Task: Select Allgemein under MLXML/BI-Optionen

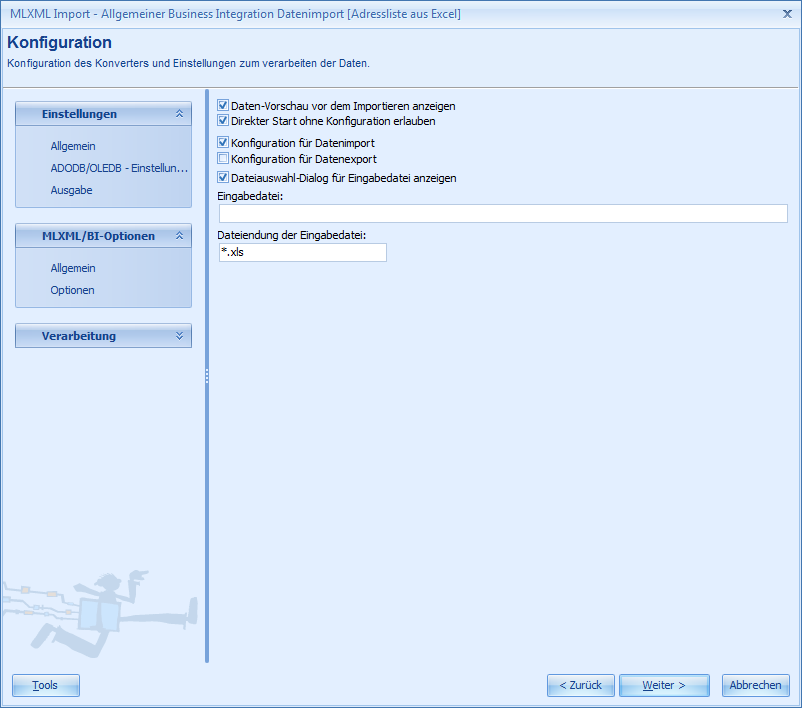Action: click(x=67, y=268)
